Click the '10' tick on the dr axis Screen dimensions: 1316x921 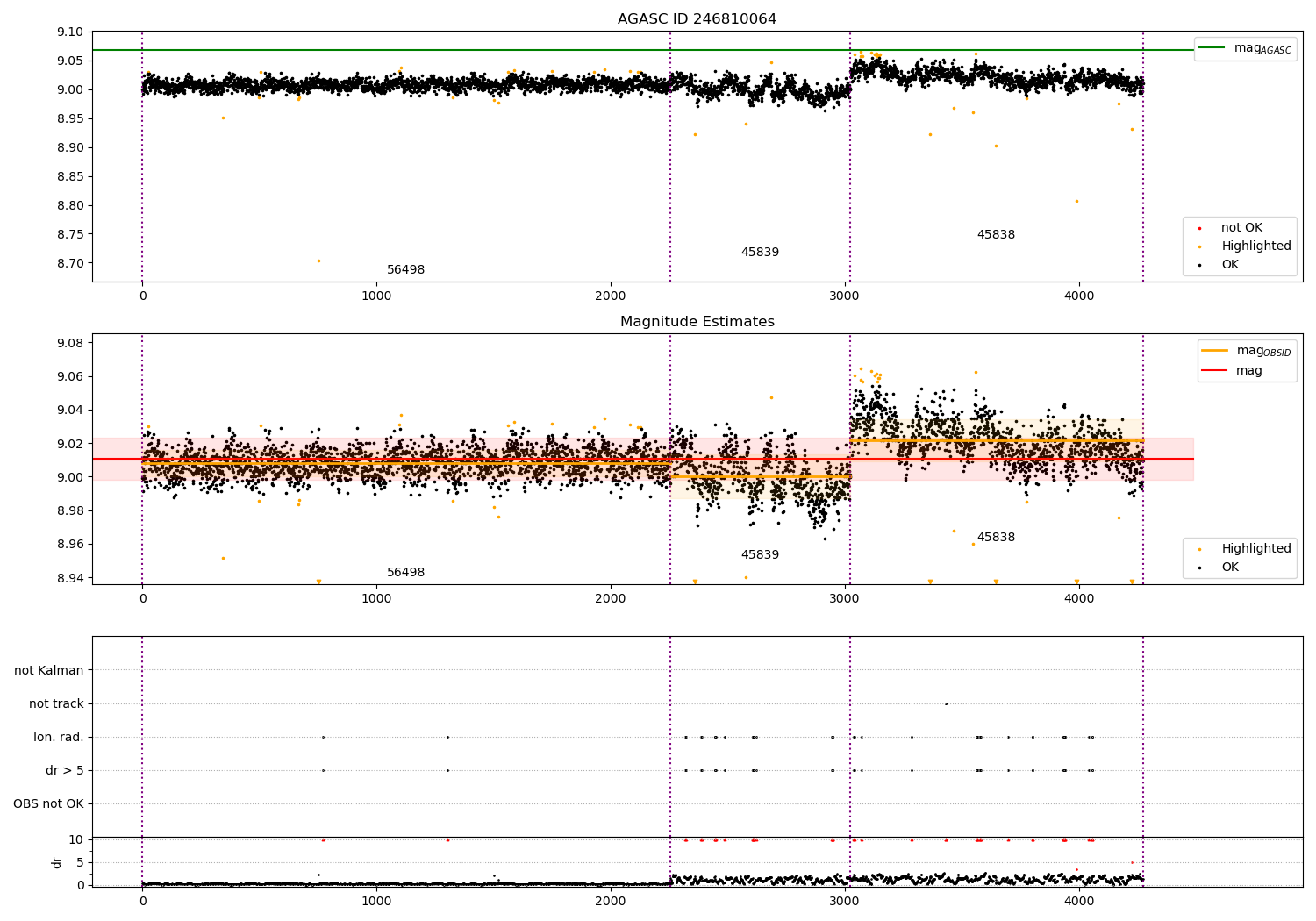pos(75,839)
